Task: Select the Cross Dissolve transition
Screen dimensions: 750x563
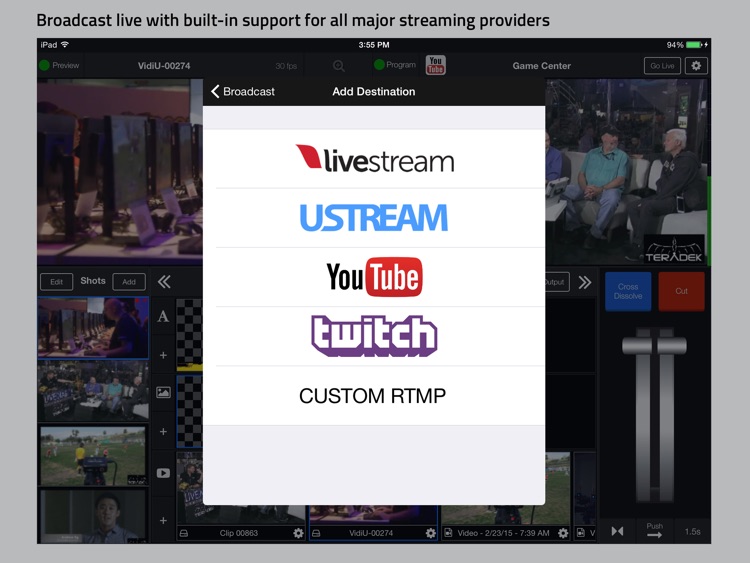Action: coord(628,291)
